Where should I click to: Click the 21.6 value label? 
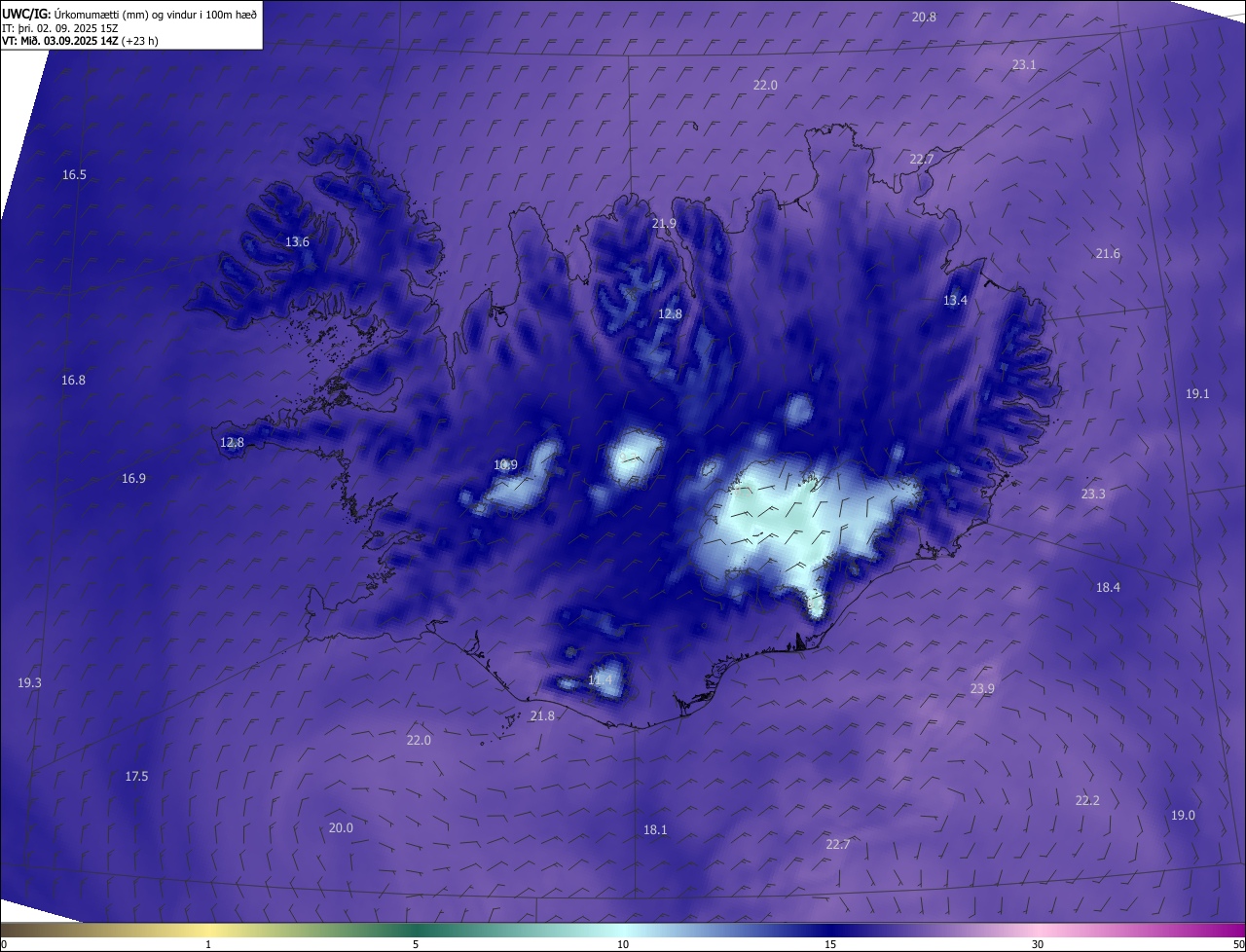point(1108,254)
